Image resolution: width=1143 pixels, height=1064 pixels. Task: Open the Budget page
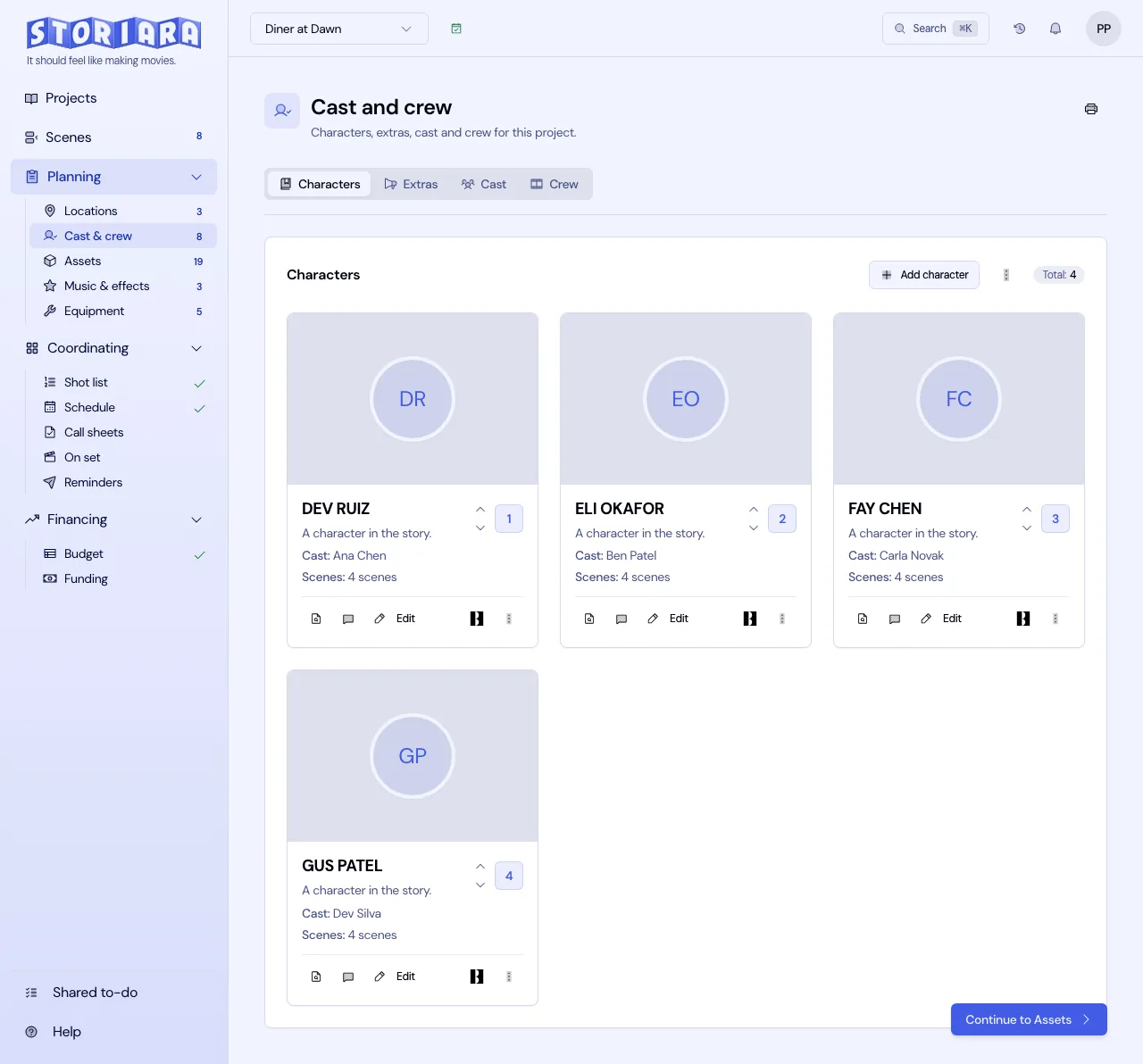[123, 553]
